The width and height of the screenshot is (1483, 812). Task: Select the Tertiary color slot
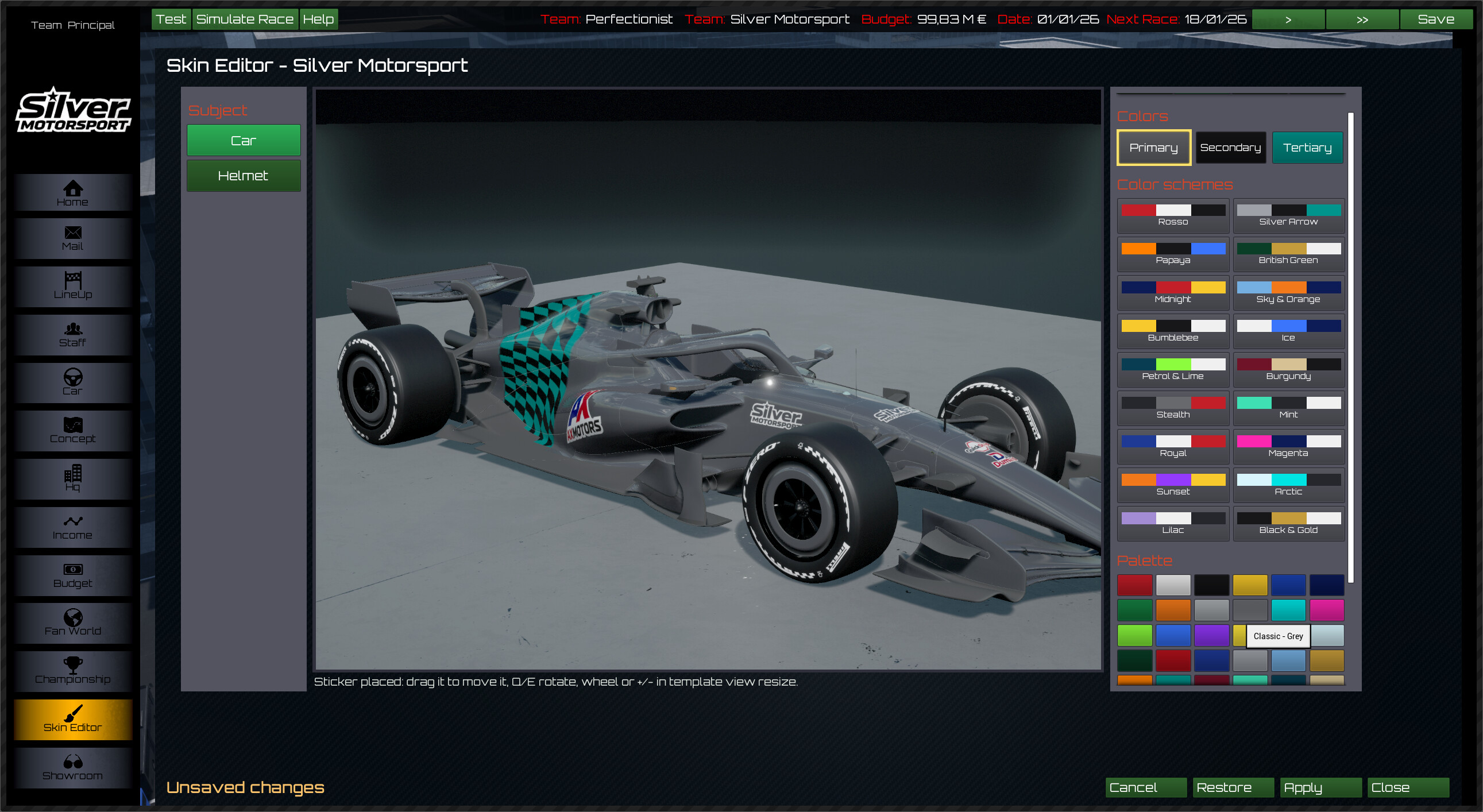(1307, 148)
